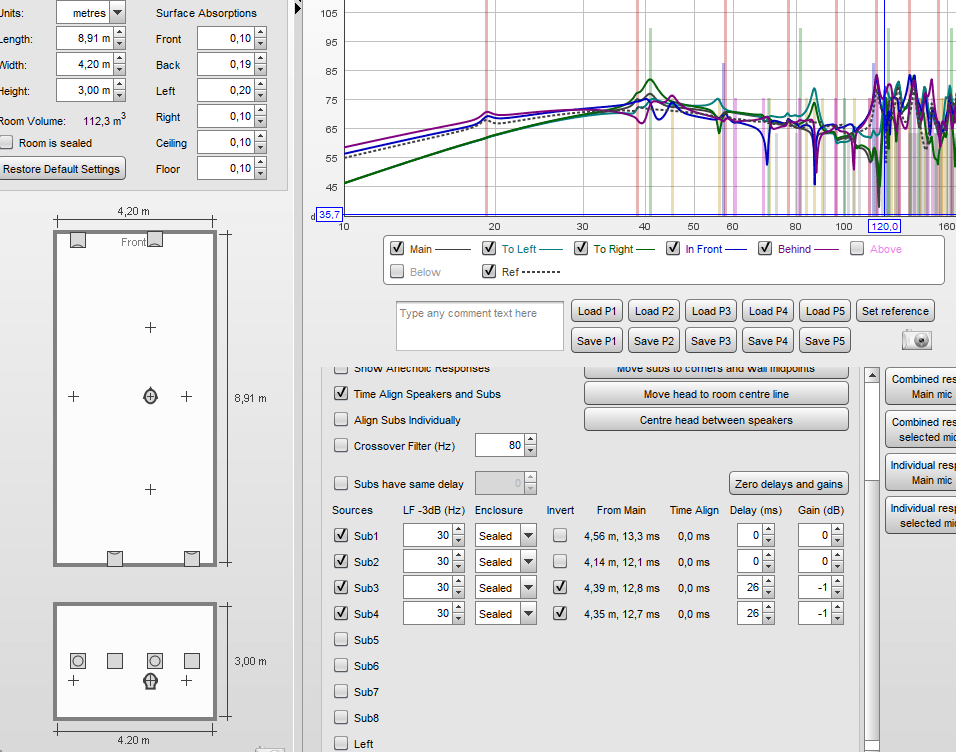The height and width of the screenshot is (752, 956).
Task: Enable the Left speaker source
Action: (341, 743)
